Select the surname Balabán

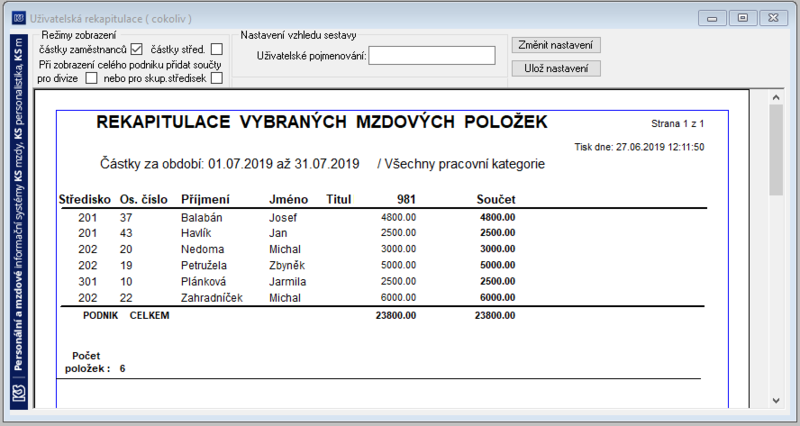click(202, 218)
